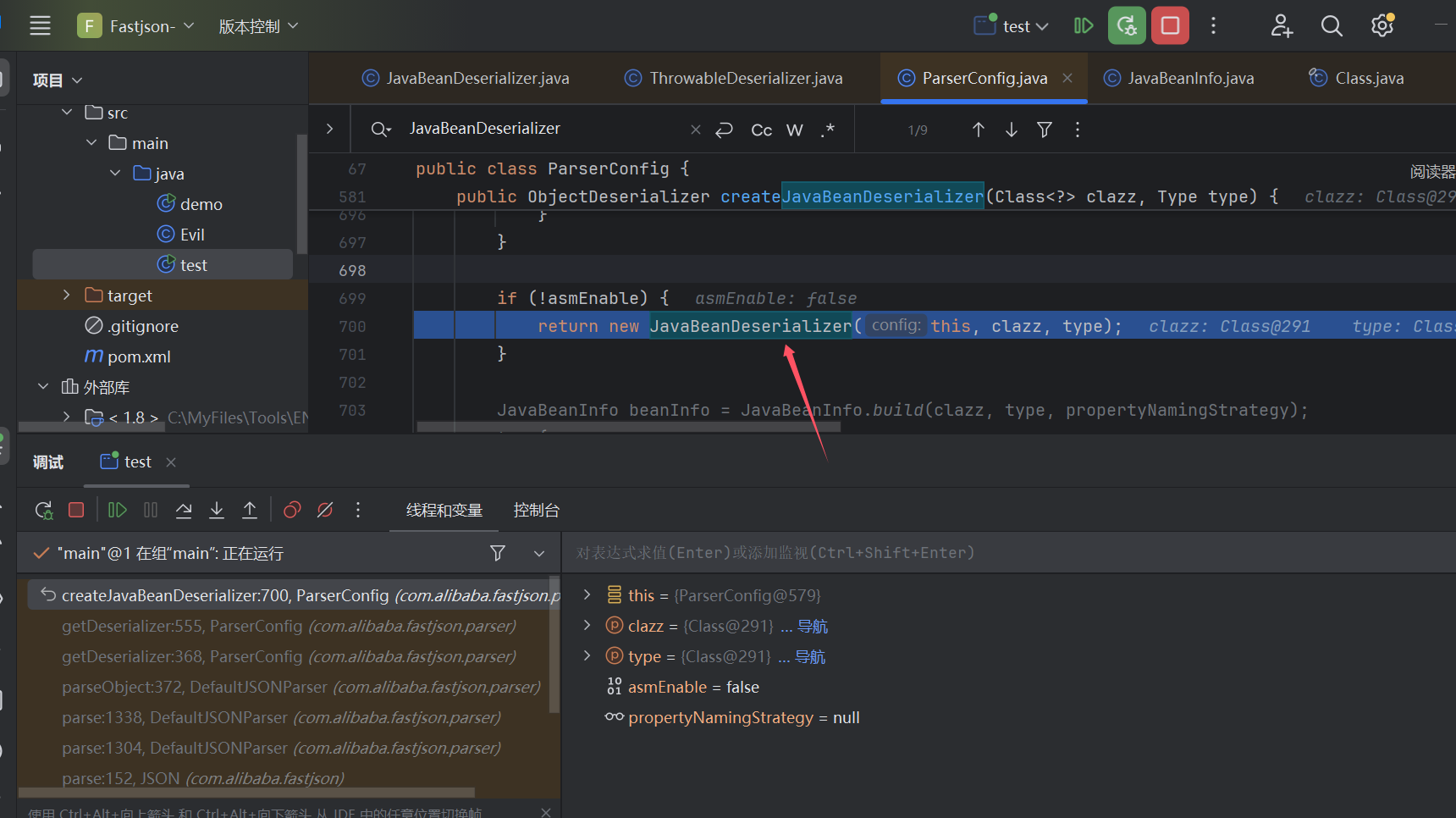1456x818 pixels.
Task: Switch to the 线程和变量 tab
Action: [444, 510]
